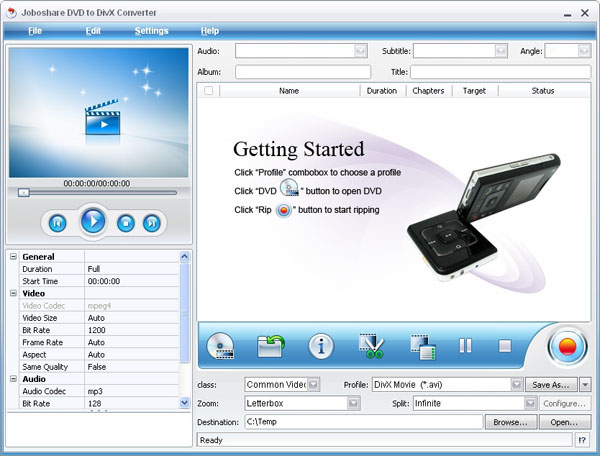Screen dimensions: 600x456
Task: Click the Open DVD disc icon
Action: click(x=220, y=346)
